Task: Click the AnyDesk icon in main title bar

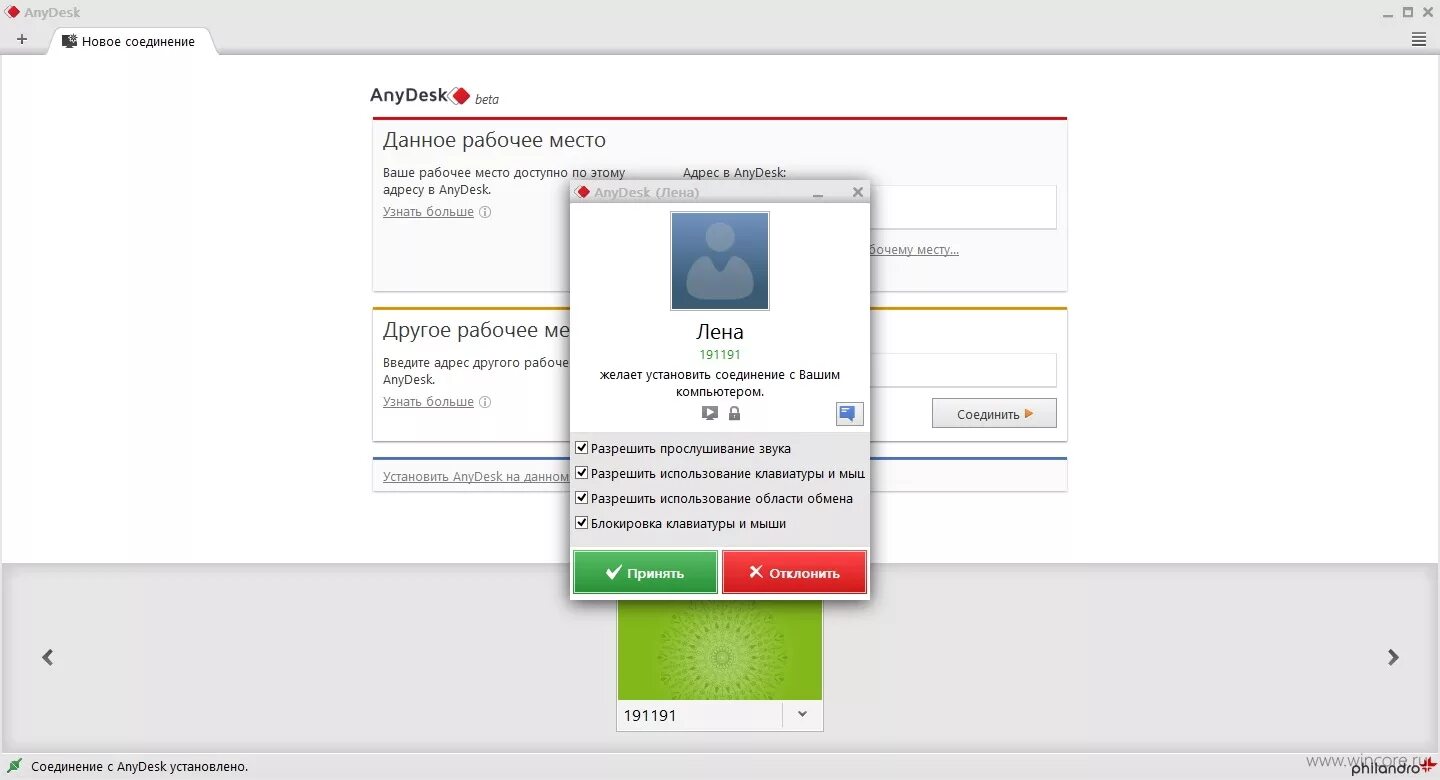Action: [x=13, y=12]
